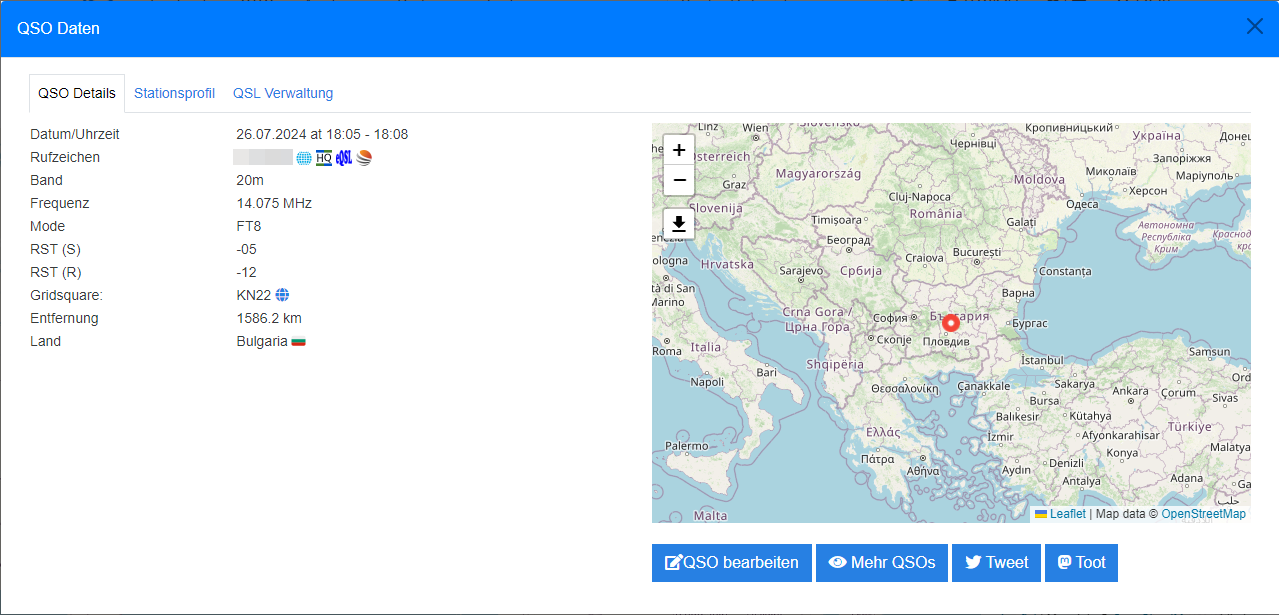The image size is (1279, 615).
Task: Click the HamQTH HQ lookup icon
Action: pyautogui.click(x=324, y=158)
